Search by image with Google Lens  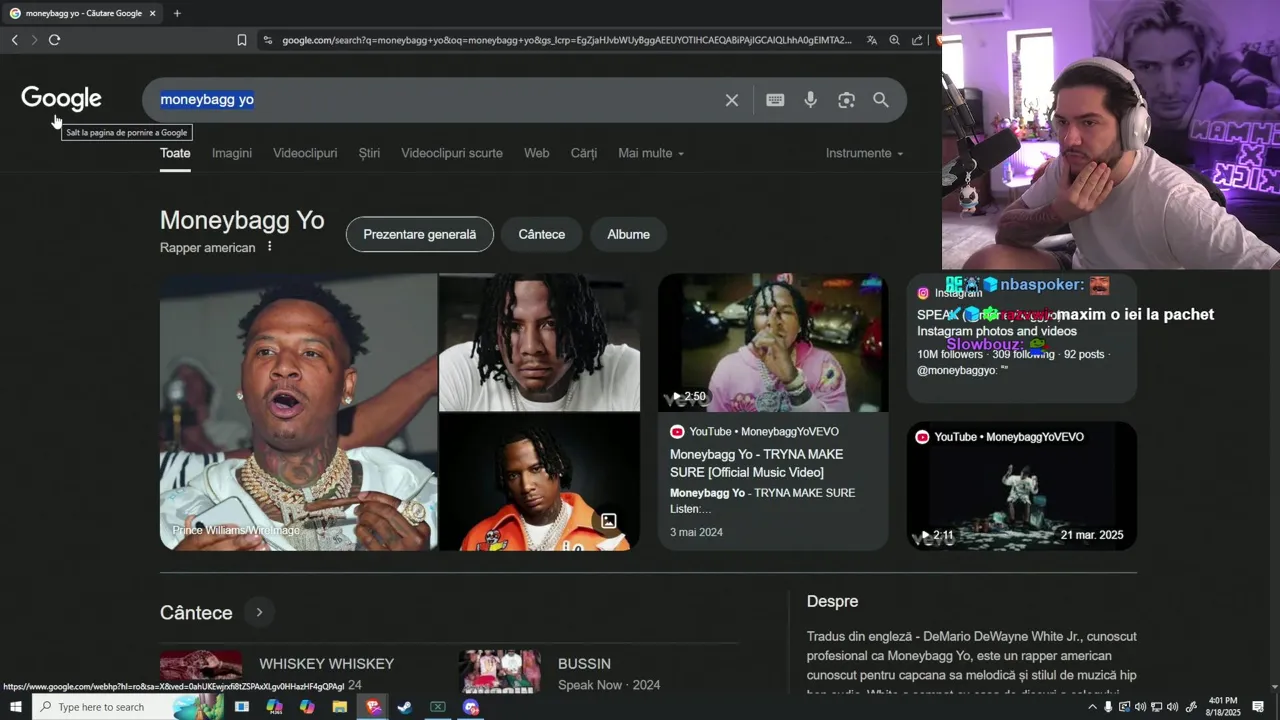(847, 100)
